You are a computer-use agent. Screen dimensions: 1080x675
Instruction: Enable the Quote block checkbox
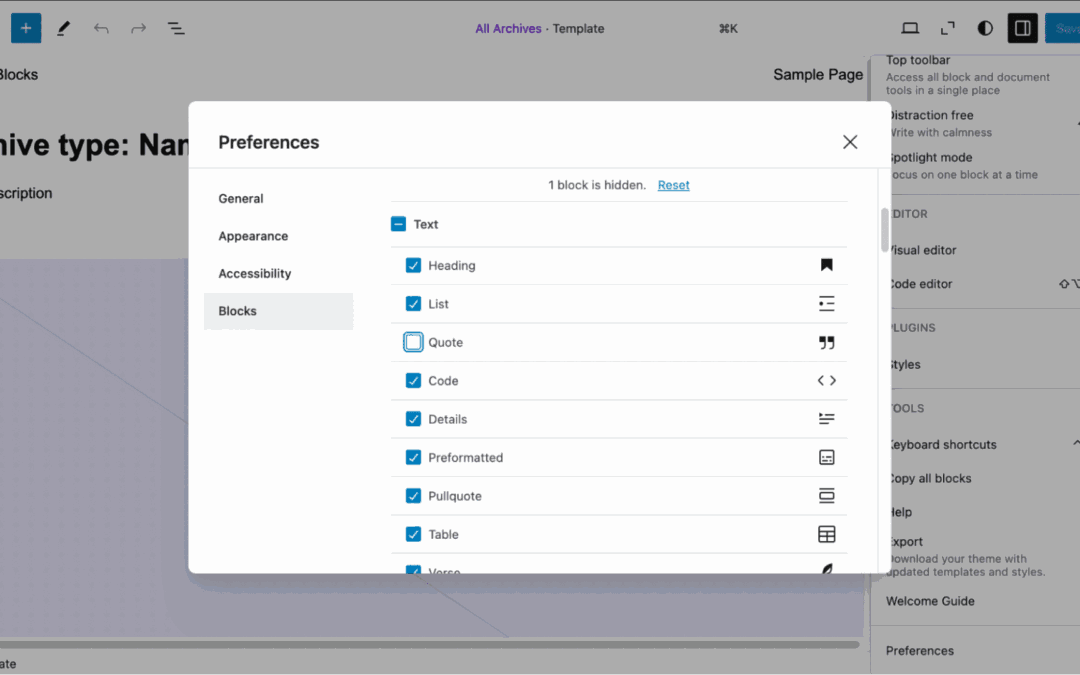pos(413,342)
